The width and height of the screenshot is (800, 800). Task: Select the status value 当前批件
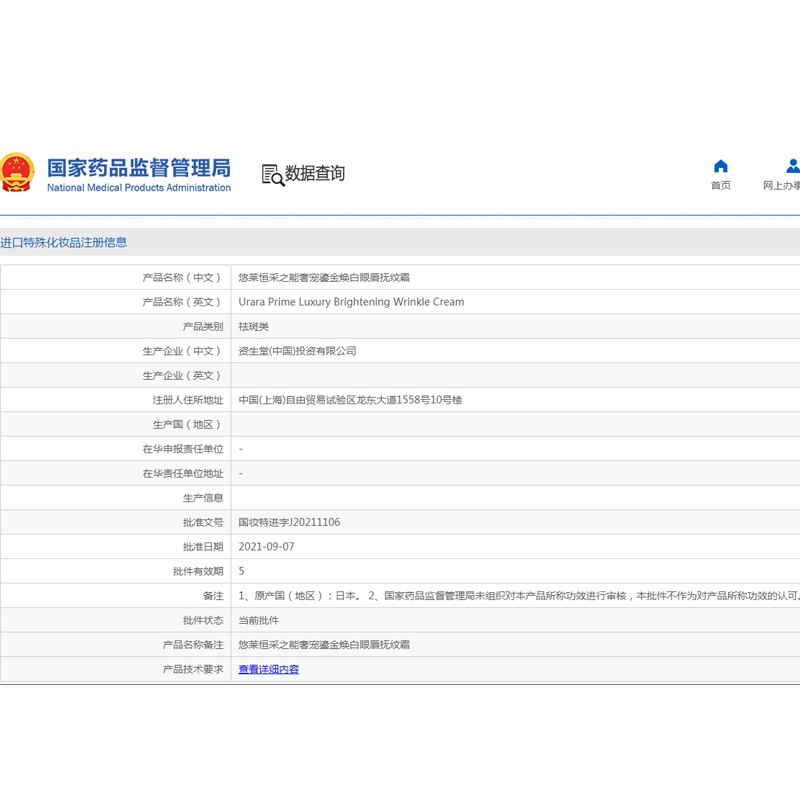coord(259,620)
